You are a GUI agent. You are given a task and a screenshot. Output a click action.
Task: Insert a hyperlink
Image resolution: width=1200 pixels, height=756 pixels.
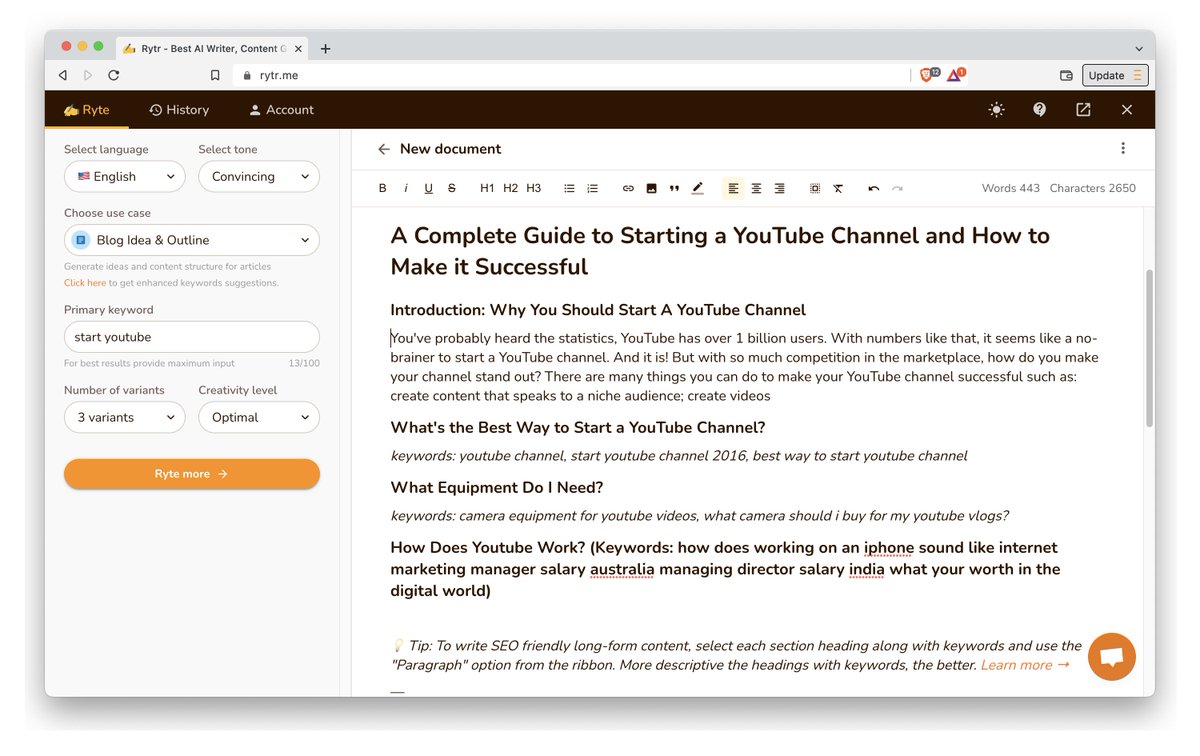628,188
